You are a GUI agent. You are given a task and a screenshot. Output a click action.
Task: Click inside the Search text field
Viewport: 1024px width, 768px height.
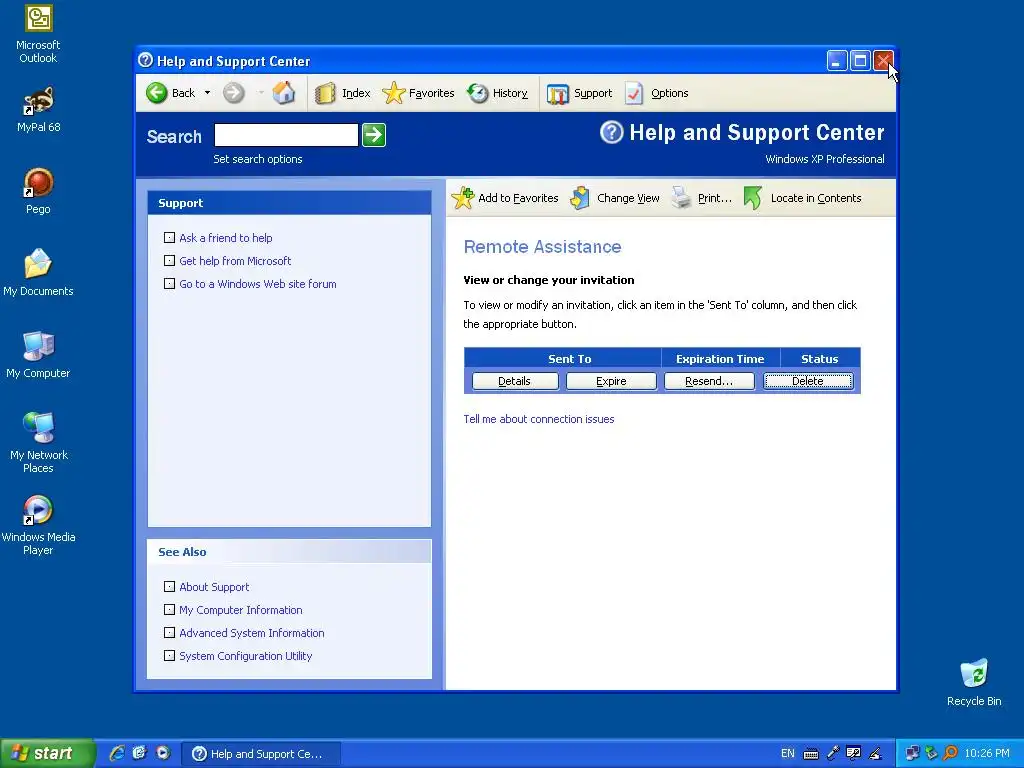pos(286,135)
